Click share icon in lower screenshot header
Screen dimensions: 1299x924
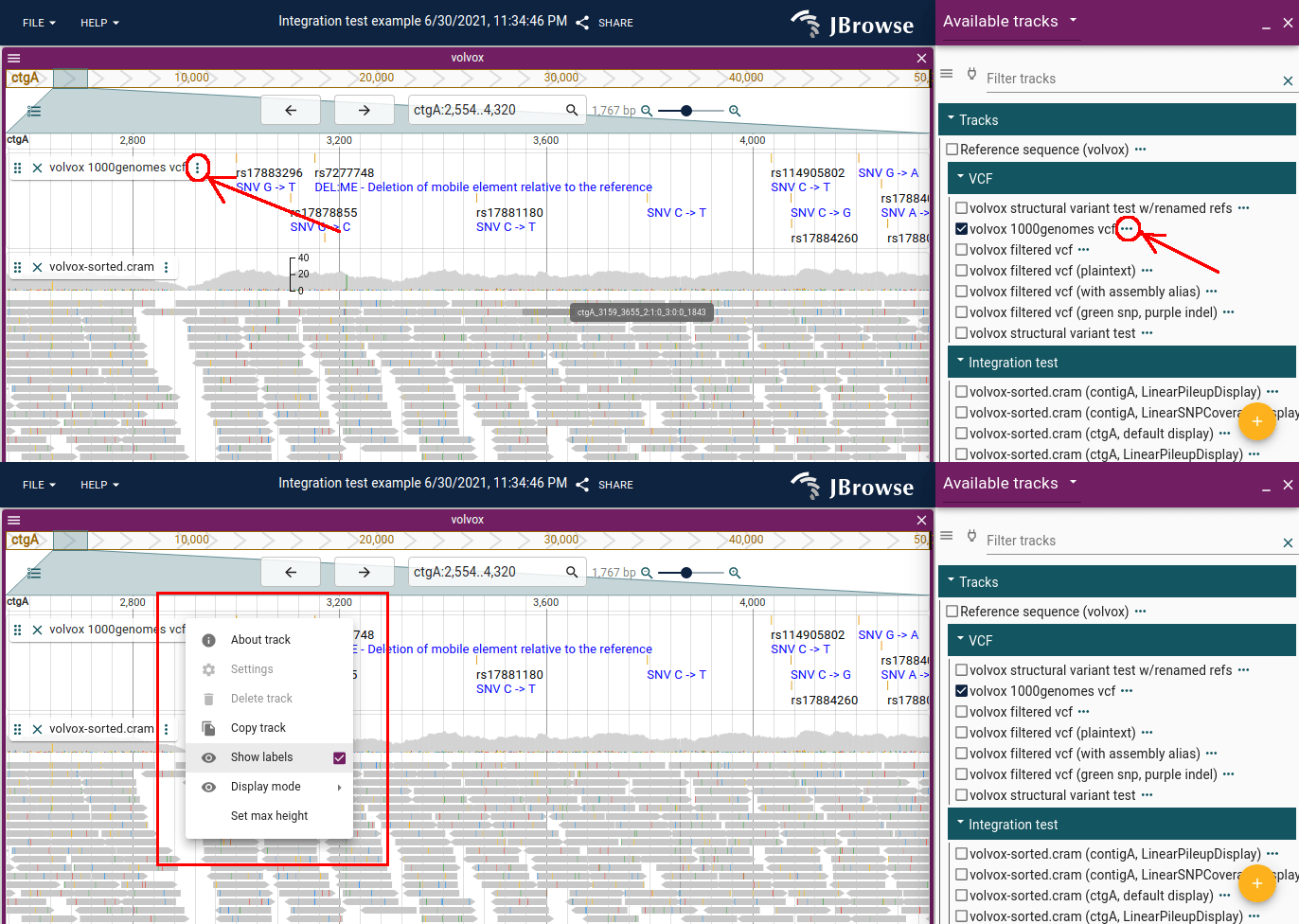582,485
